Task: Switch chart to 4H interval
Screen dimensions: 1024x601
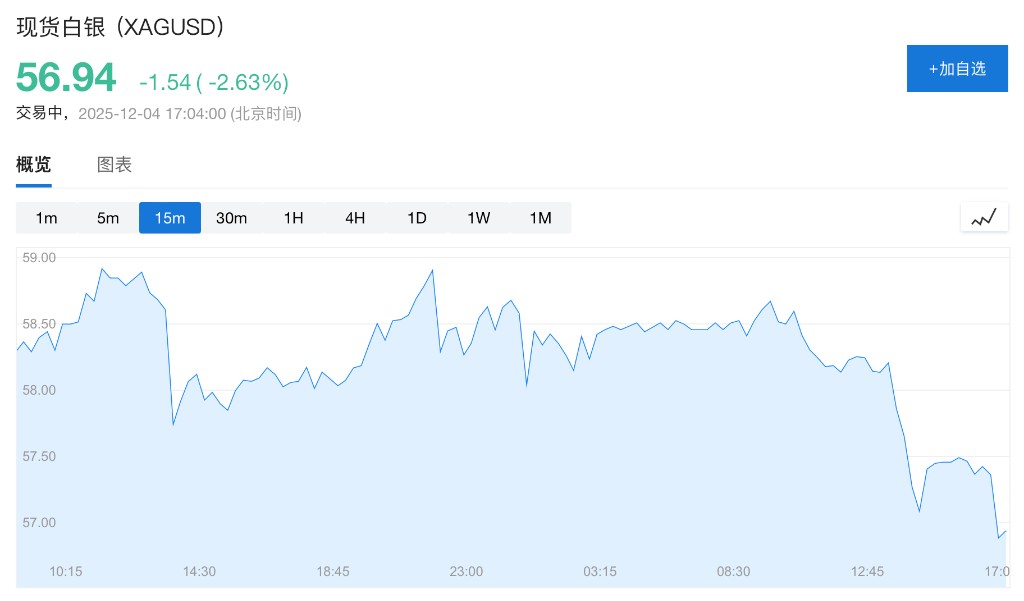Action: coord(355,218)
